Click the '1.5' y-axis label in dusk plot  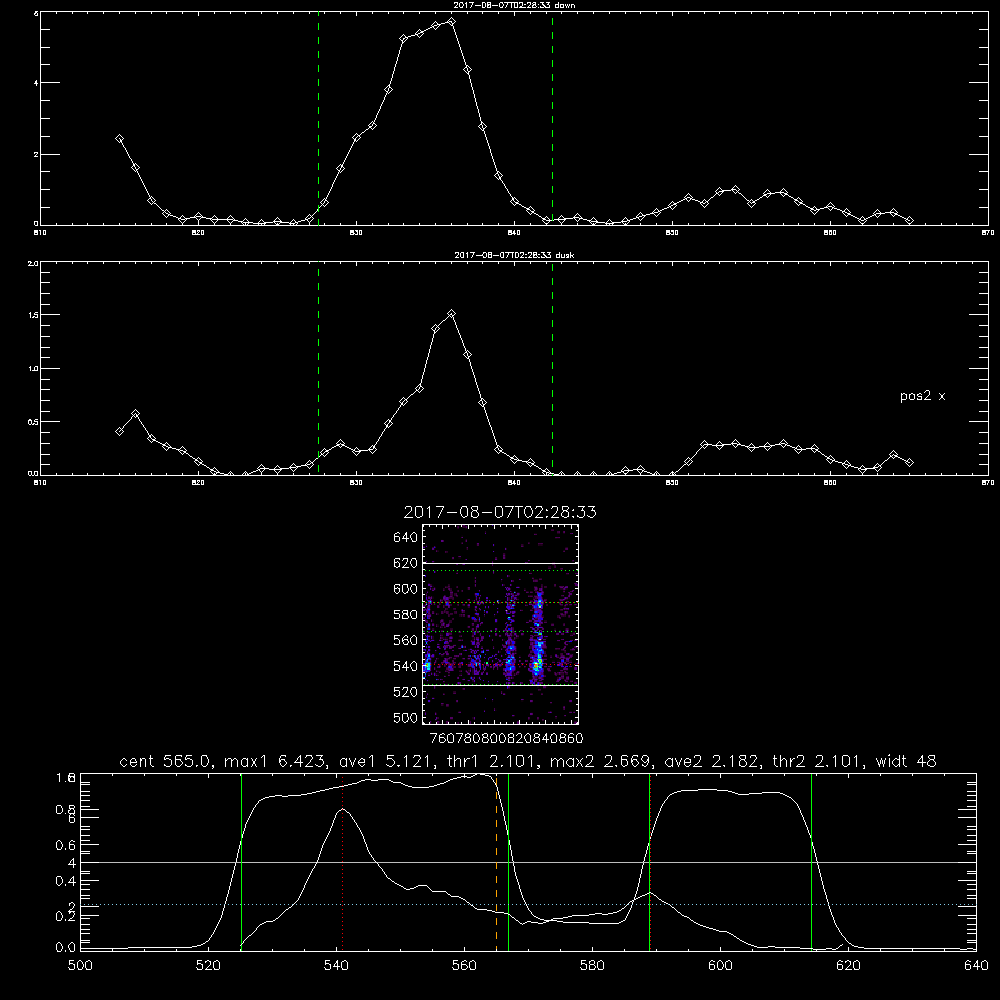(33, 315)
